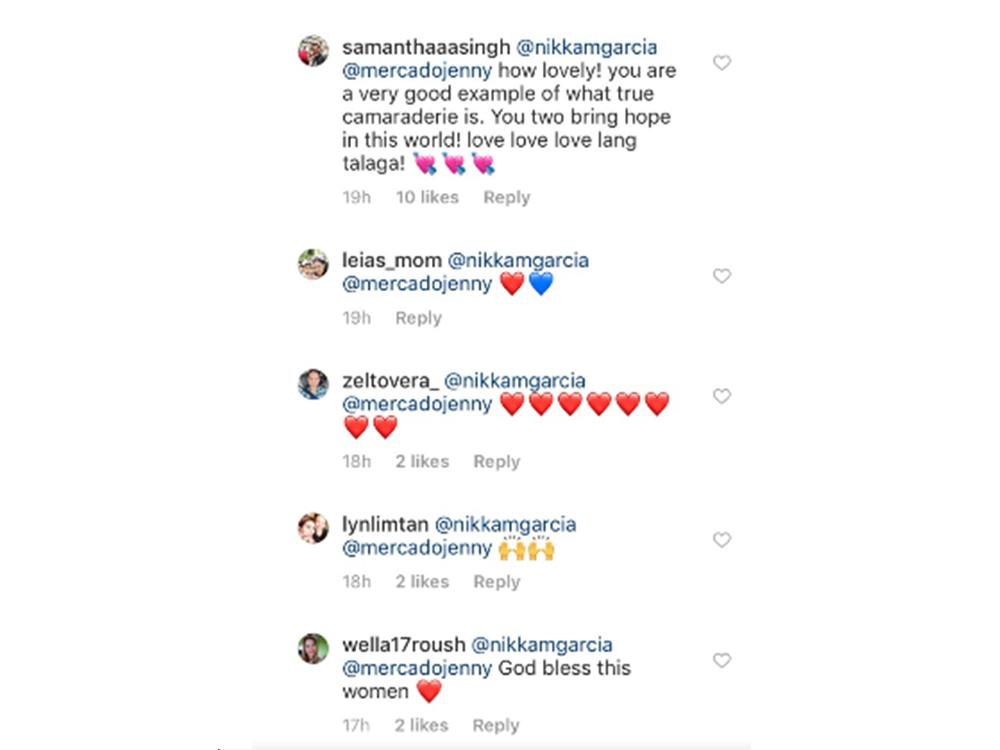Open samanthaaasingh's profile picture
Screen dimensions: 1000x750
(313, 51)
